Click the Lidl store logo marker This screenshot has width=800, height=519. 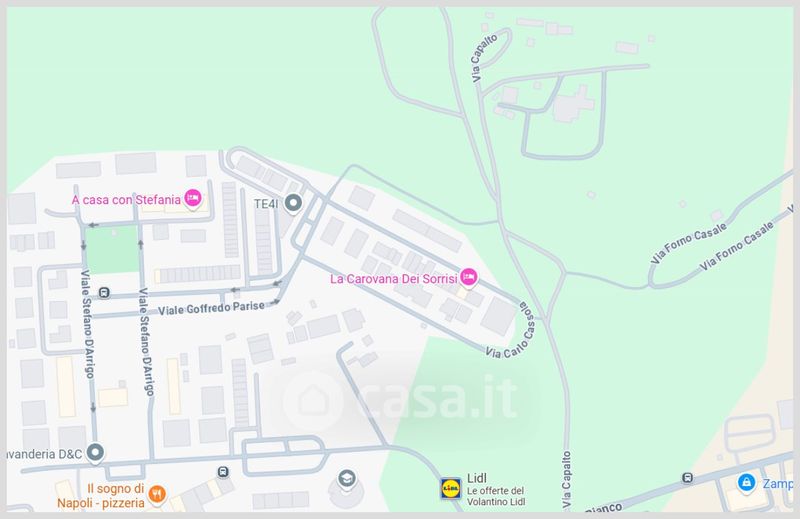(451, 489)
